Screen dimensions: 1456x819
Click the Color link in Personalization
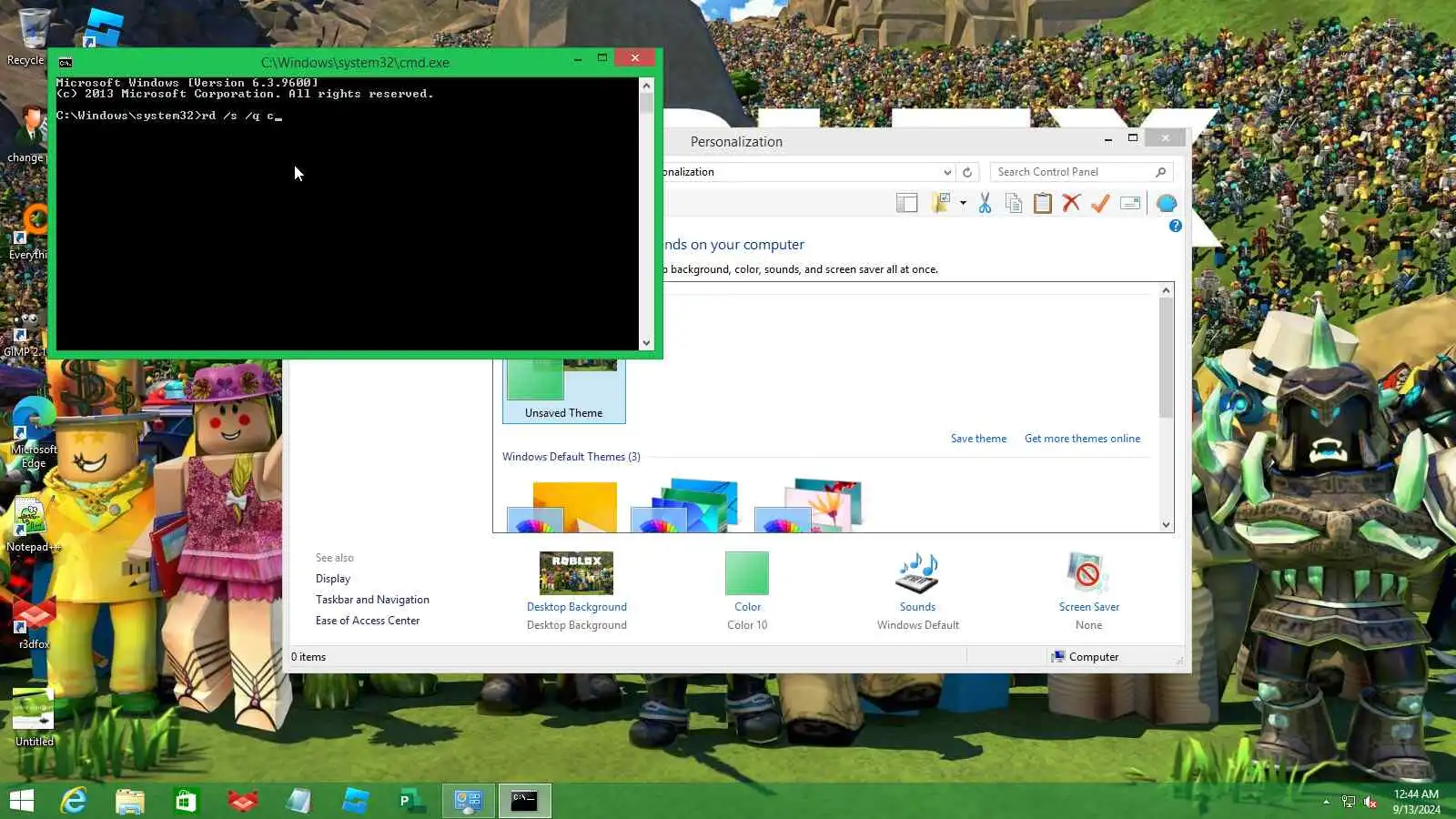(x=747, y=607)
